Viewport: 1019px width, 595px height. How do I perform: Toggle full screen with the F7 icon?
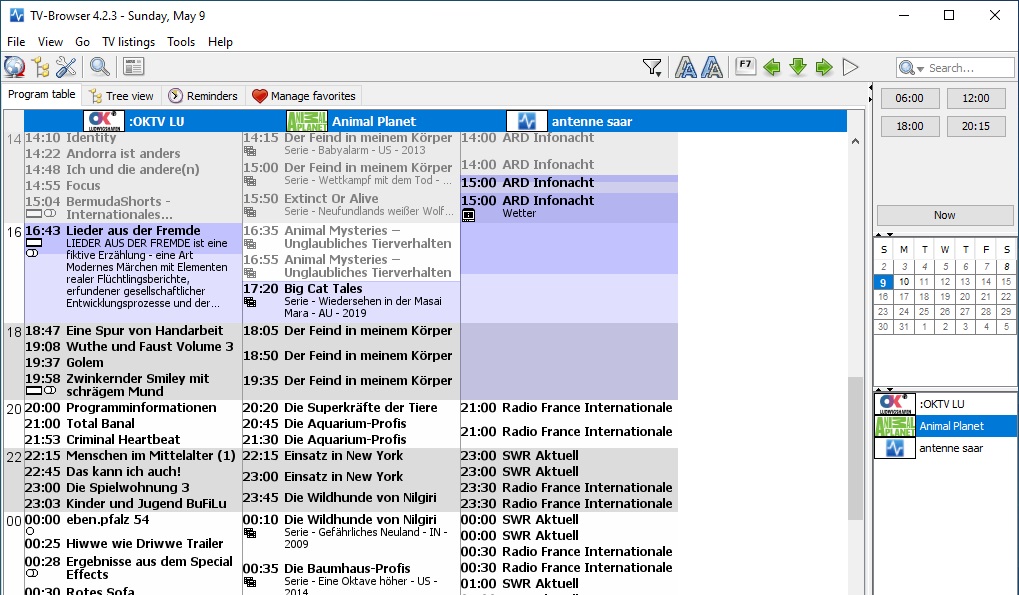745,66
